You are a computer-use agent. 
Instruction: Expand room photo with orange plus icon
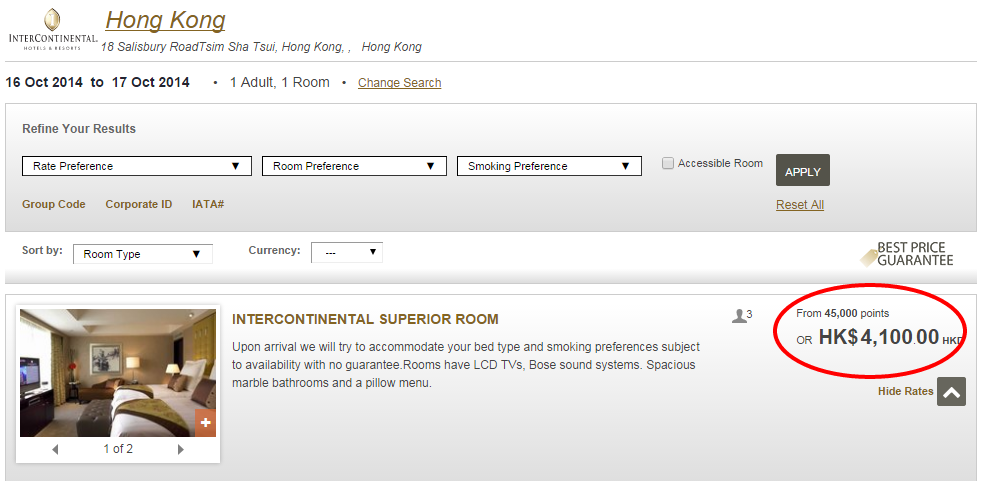point(205,423)
